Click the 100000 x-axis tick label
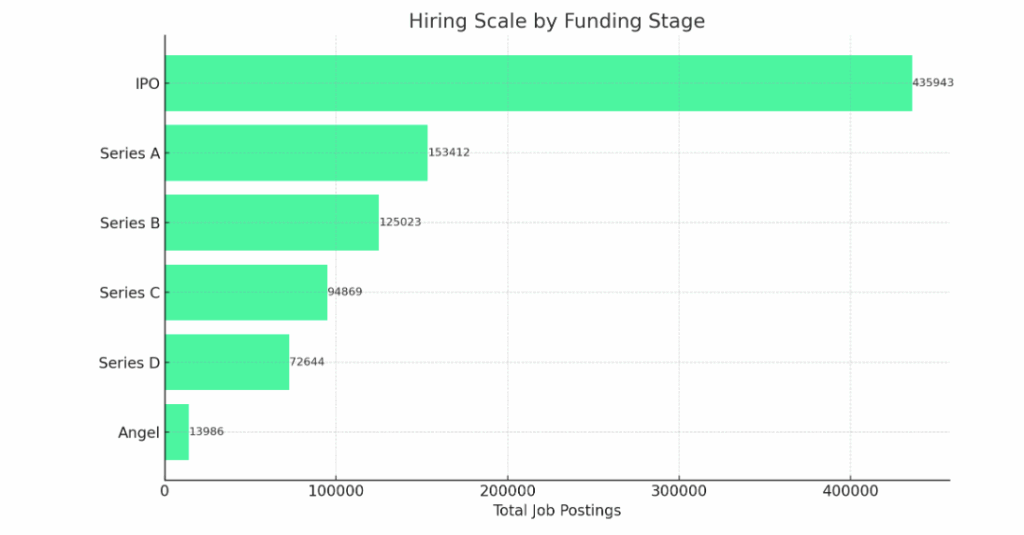The height and width of the screenshot is (535, 1024). 336,491
